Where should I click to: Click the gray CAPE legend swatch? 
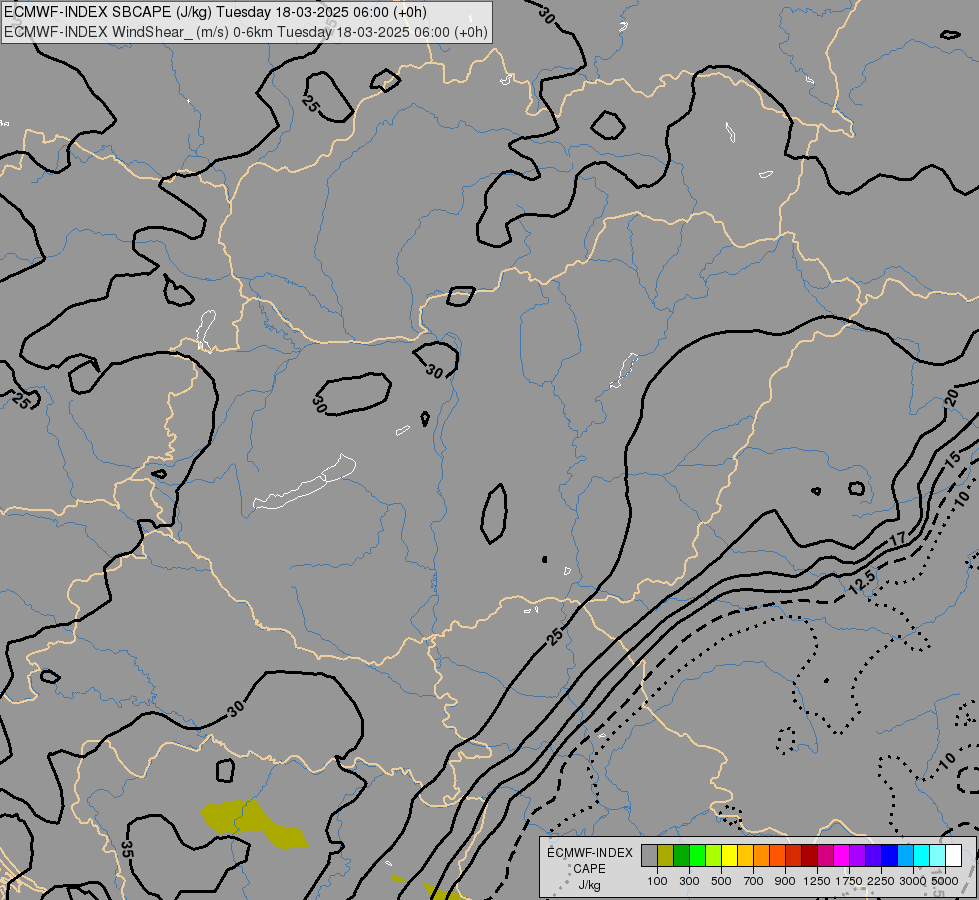(x=649, y=855)
